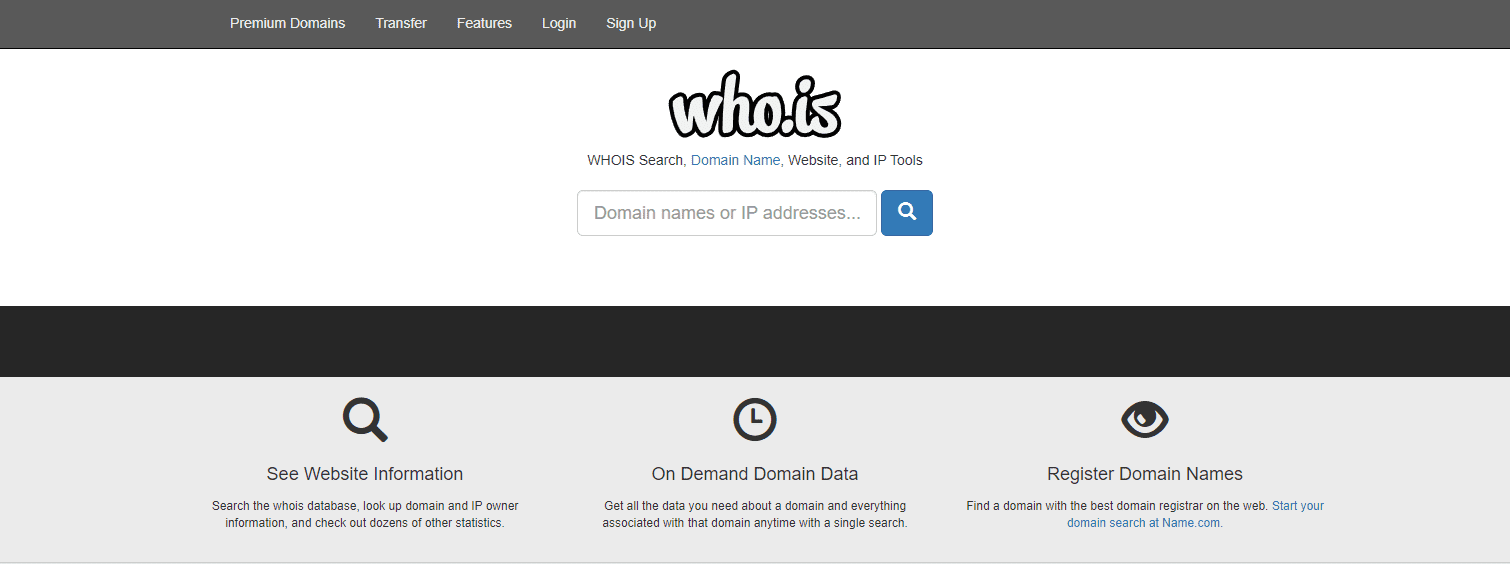Click the On Demand Domain Data heading

pos(755,474)
